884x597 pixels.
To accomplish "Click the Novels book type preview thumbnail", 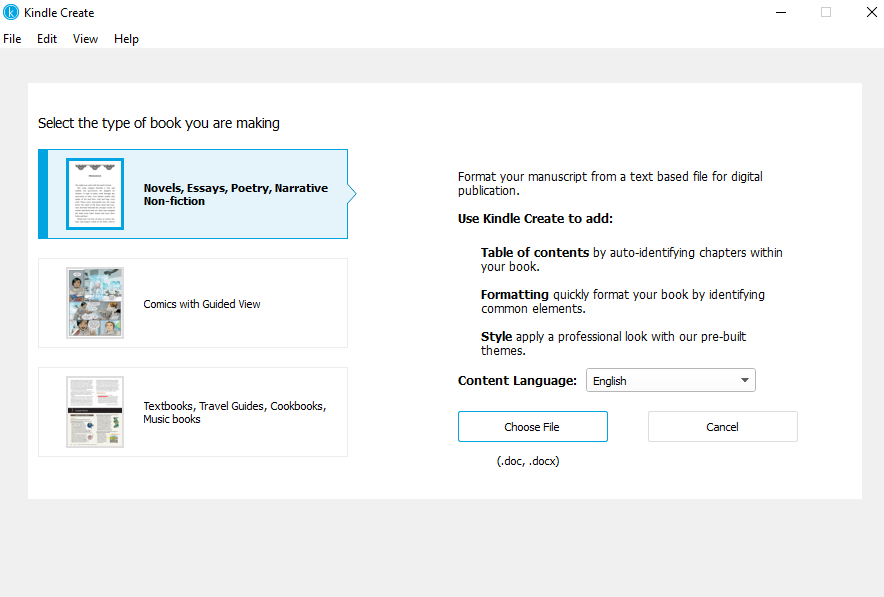I will [94, 194].
